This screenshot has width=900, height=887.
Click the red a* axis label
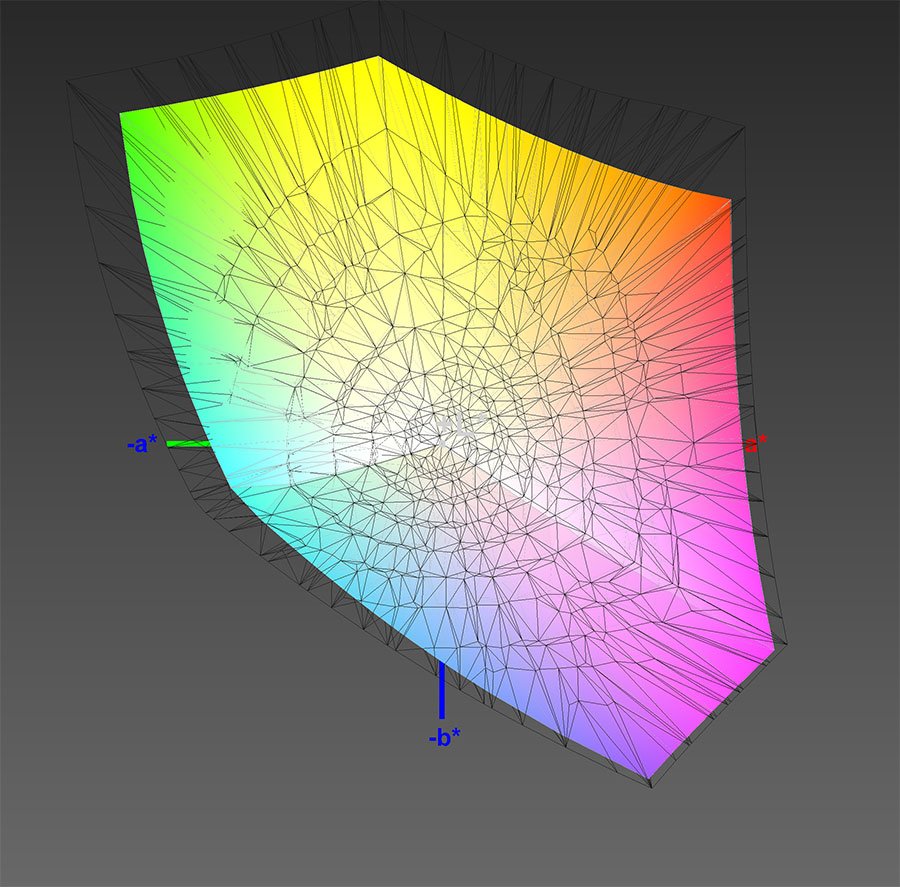click(755, 444)
